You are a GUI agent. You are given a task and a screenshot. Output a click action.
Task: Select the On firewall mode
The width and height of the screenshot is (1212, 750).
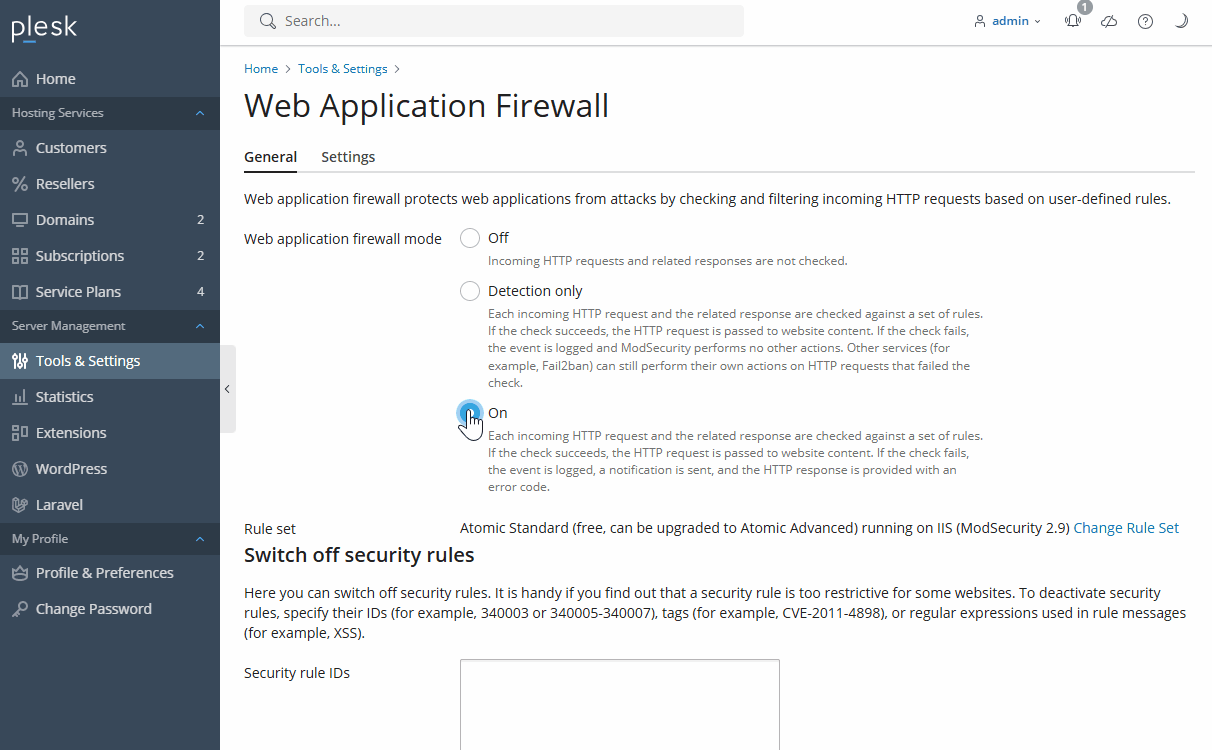tap(470, 413)
